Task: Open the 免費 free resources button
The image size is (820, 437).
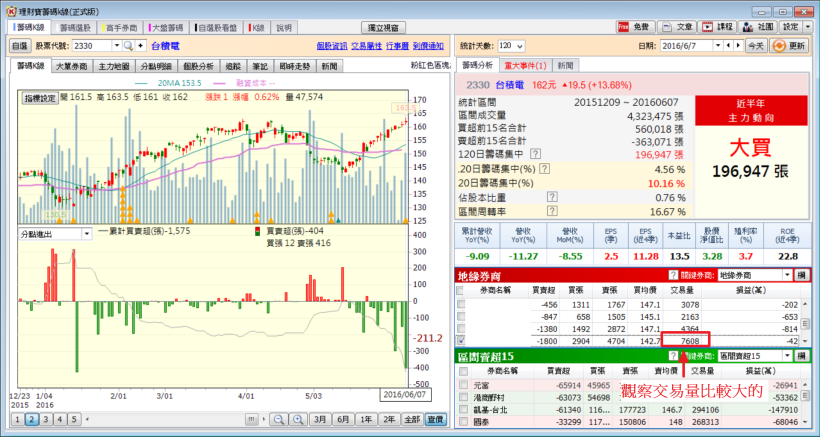Action: pos(635,27)
